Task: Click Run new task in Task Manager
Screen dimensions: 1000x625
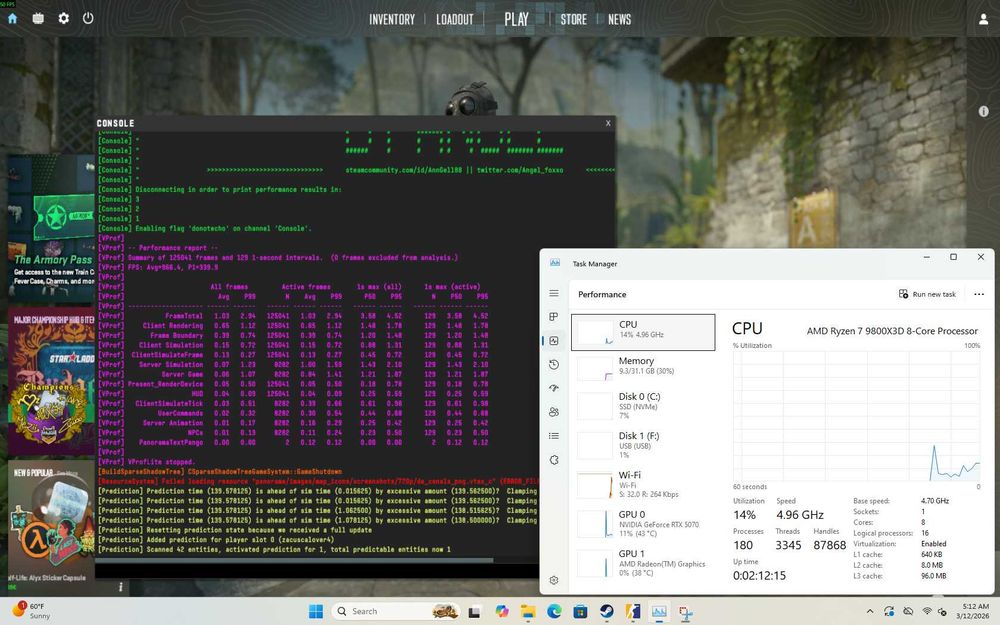Action: click(927, 294)
